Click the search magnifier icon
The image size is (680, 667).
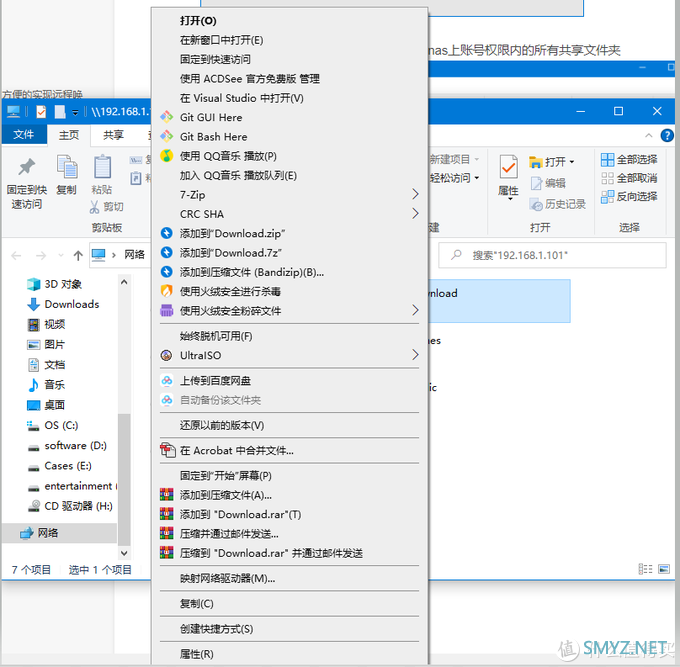pyautogui.click(x=456, y=255)
